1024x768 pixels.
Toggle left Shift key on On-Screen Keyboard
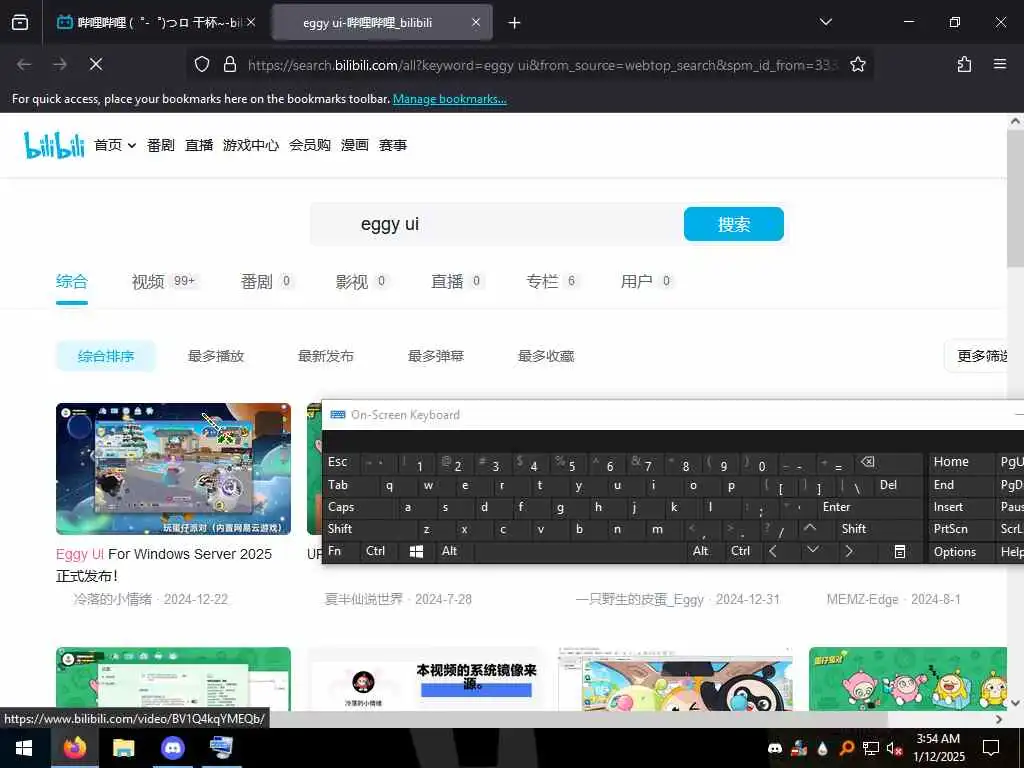pyautogui.click(x=340, y=528)
